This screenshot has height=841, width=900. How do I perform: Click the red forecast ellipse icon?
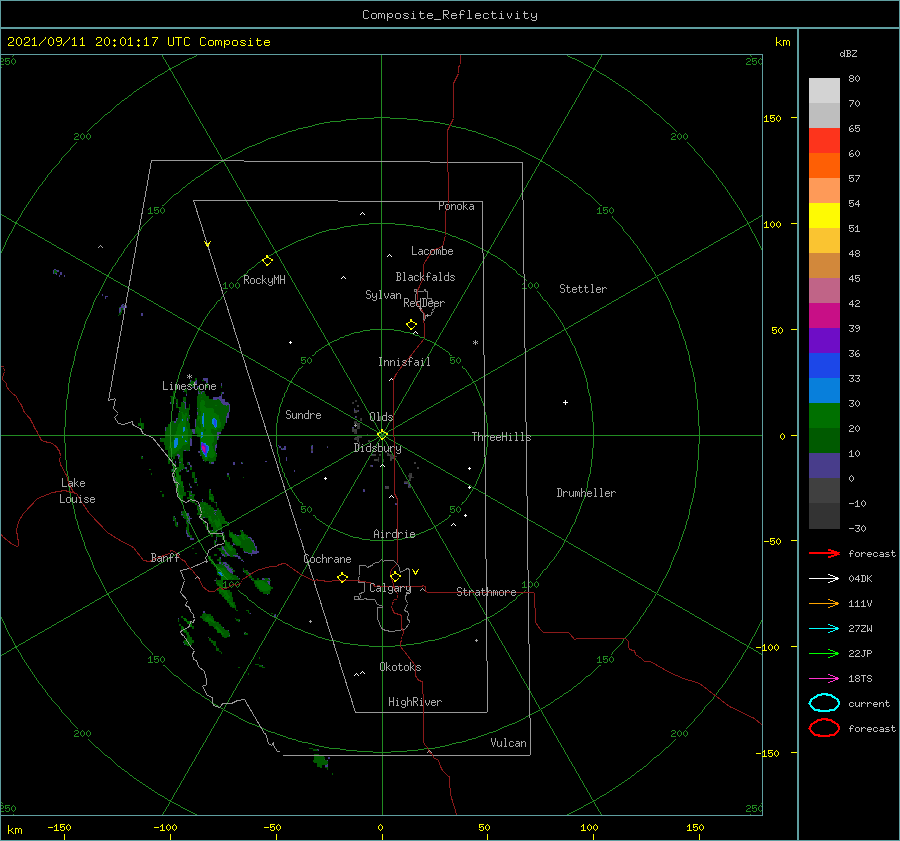[824, 728]
